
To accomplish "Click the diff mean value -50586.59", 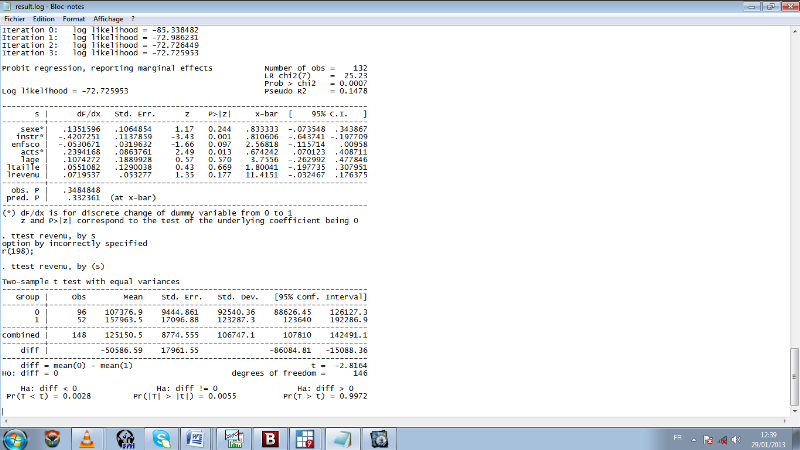I will (x=121, y=351).
